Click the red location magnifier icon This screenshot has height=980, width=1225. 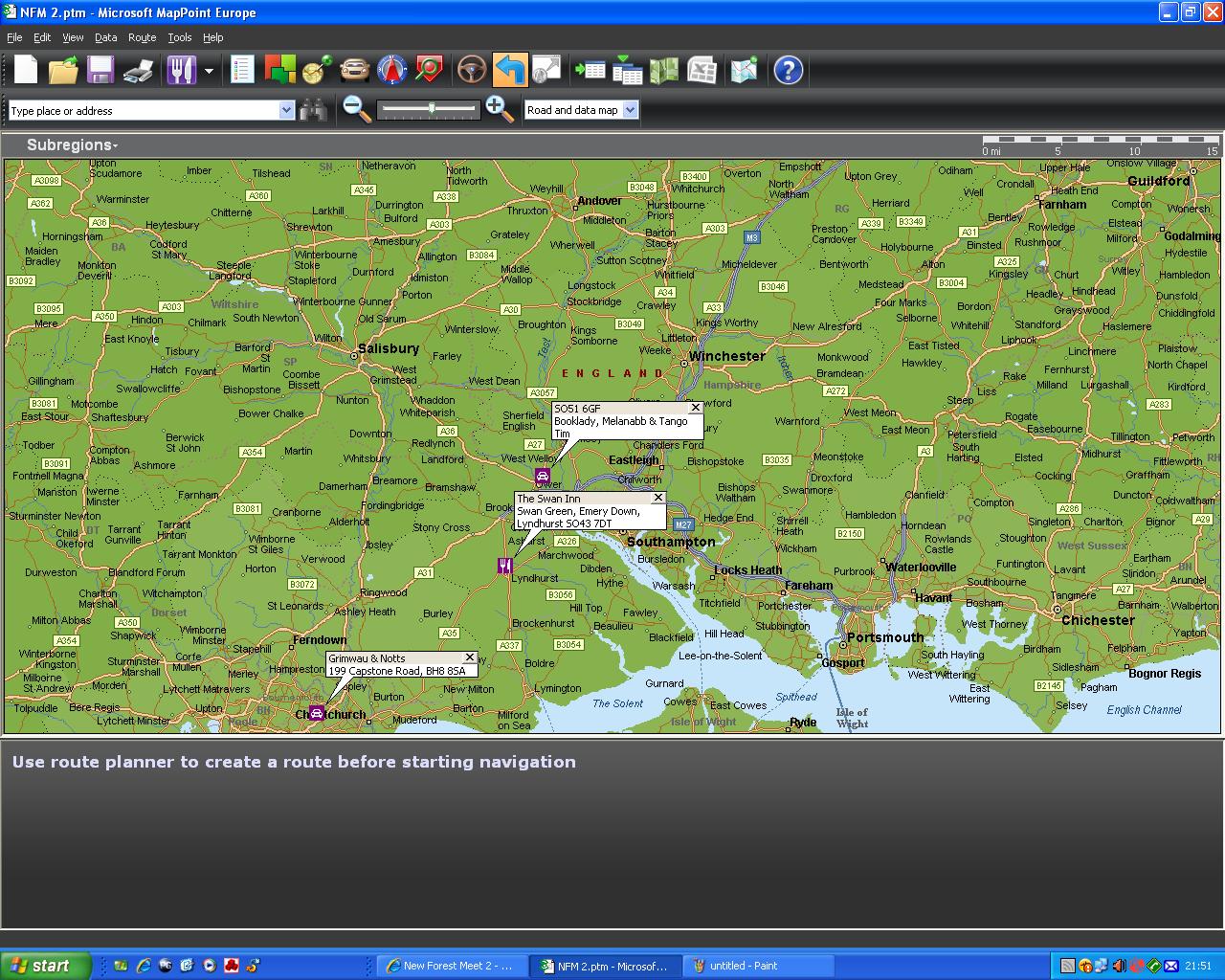click(429, 70)
